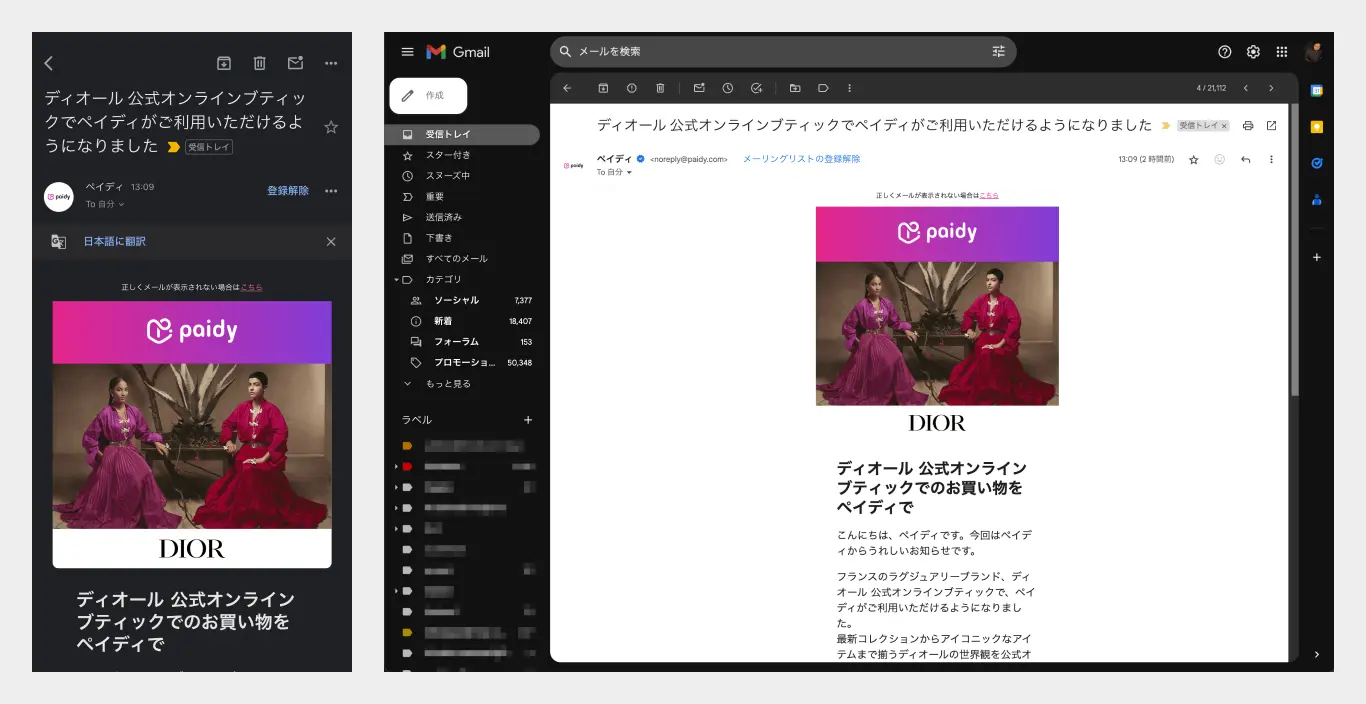
Task: Go back in the mobile mail view
Action: pyautogui.click(x=48, y=63)
